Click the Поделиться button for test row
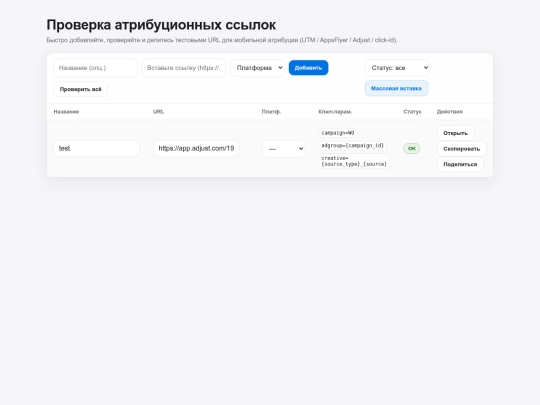Image resolution: width=540 pixels, height=405 pixels. tap(460, 164)
